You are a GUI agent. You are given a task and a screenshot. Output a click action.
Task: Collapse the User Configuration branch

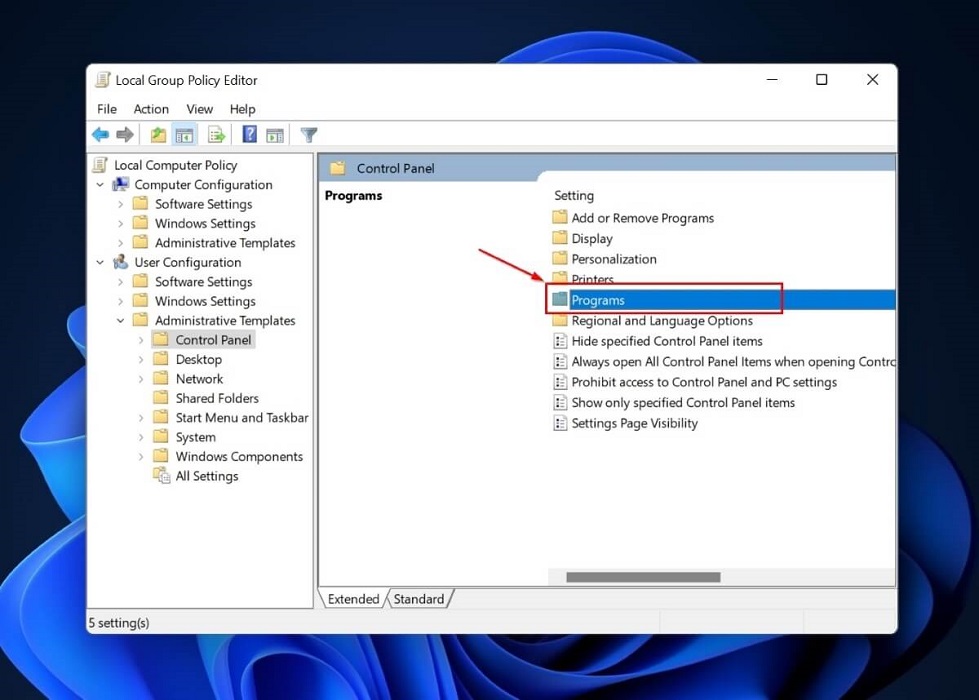coord(99,262)
